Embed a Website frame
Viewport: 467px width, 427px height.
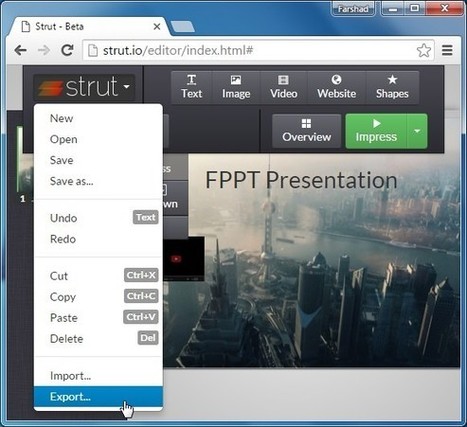(x=337, y=87)
